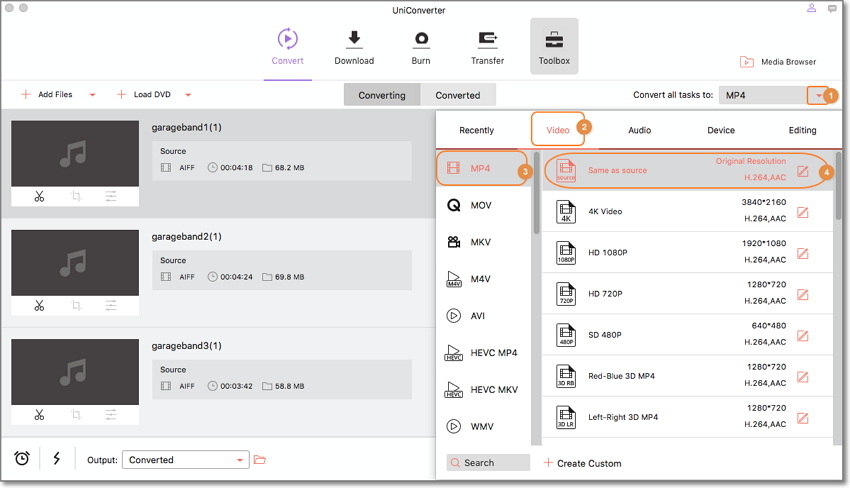Click crop icon under garageband2(1)
The width and height of the screenshot is (850, 488).
76,305
